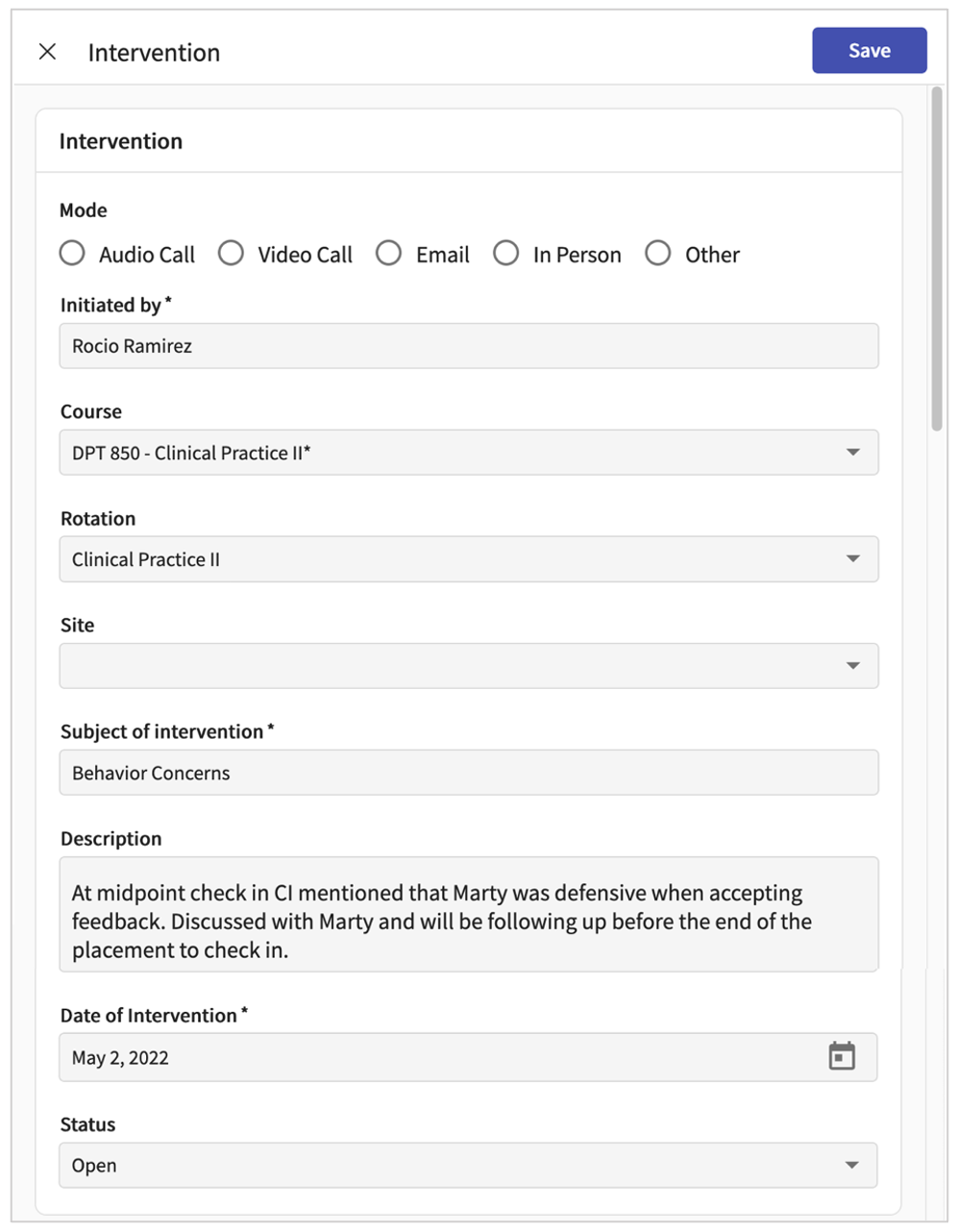
Task: Click the Intervention panel heading
Action: coord(120,140)
